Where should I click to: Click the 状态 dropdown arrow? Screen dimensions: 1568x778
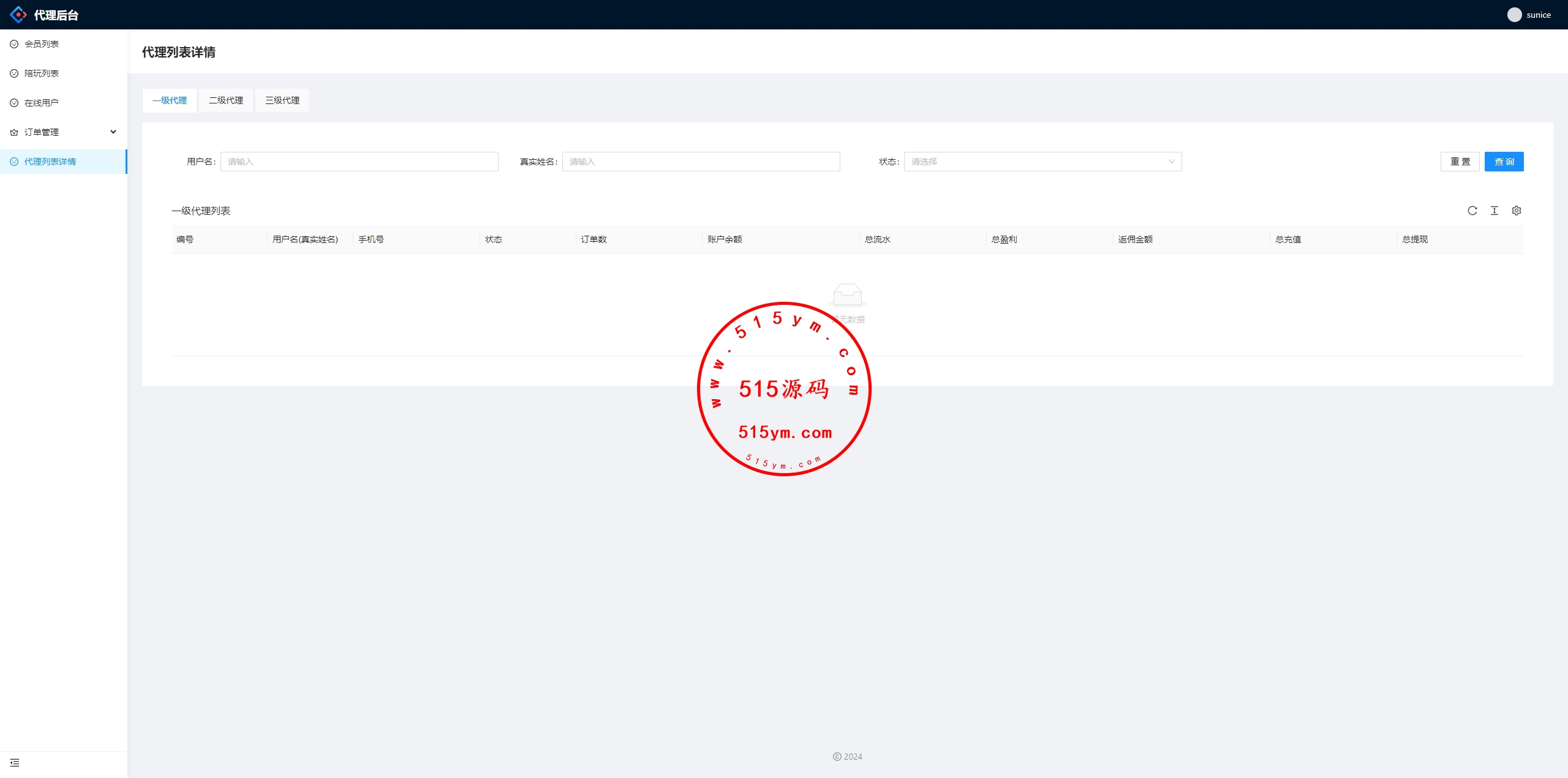[x=1171, y=162]
